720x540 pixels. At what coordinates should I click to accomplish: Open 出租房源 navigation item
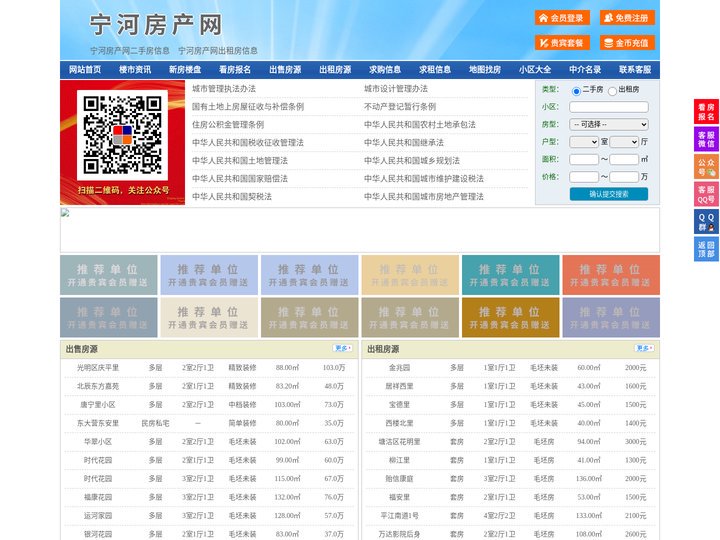click(x=335, y=70)
